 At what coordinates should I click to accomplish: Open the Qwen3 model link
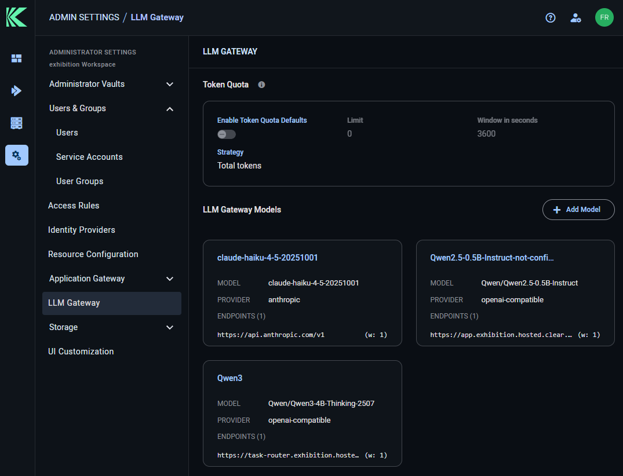pos(230,378)
